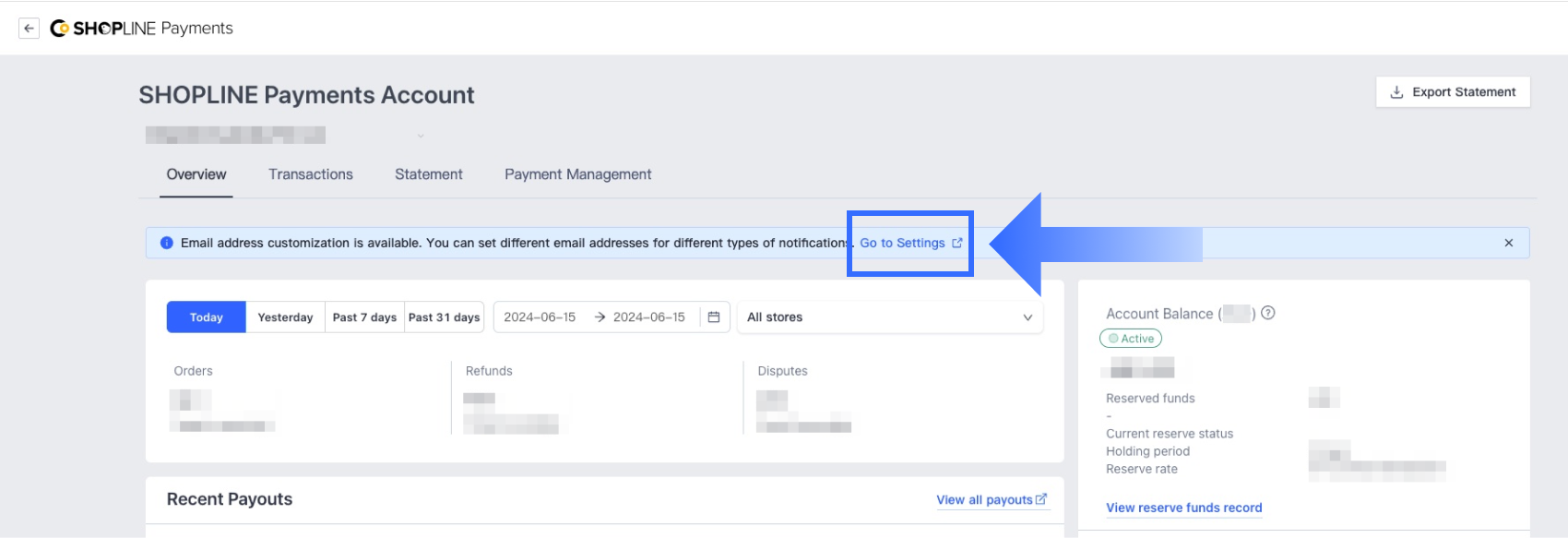Click the SHOPLINE Payments logo
Viewport: 1568px width, 538px height.
(141, 29)
